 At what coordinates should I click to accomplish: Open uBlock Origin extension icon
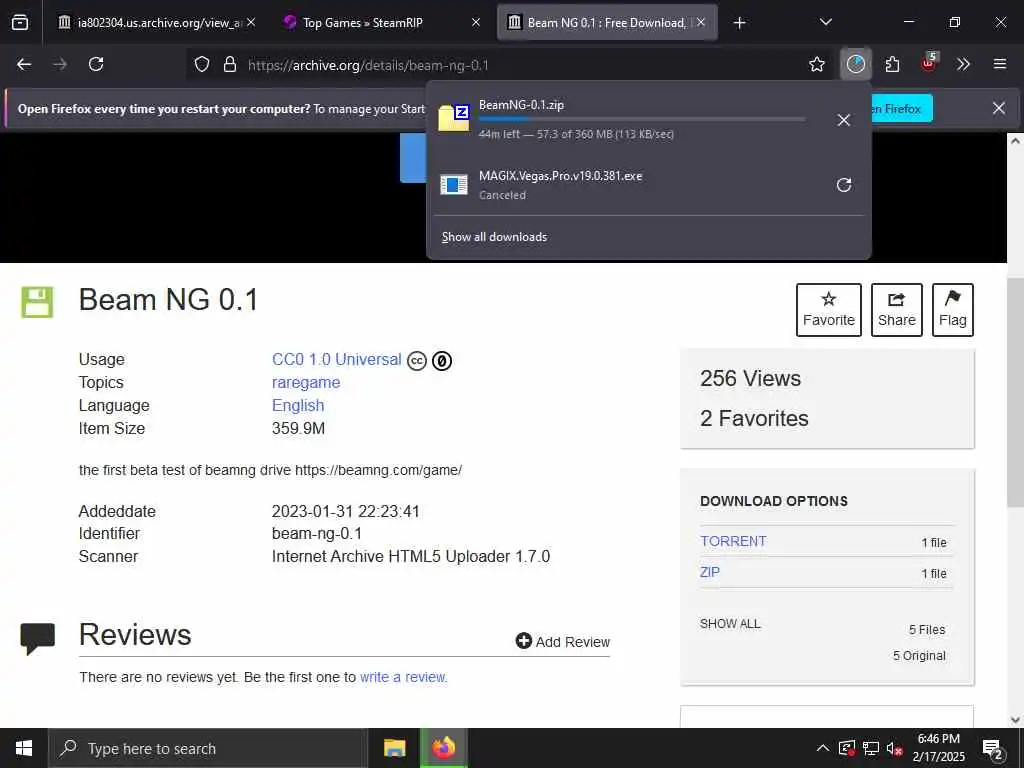pyautogui.click(x=929, y=63)
